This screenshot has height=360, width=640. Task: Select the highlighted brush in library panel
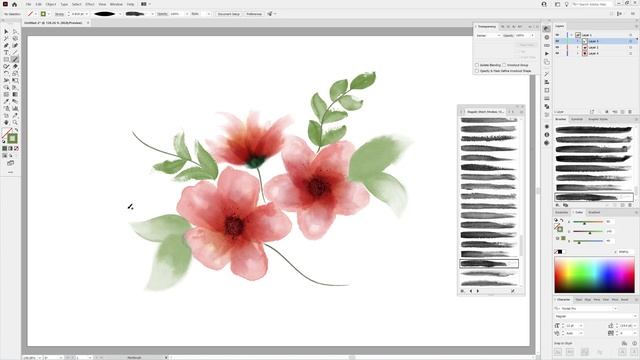click(489, 264)
